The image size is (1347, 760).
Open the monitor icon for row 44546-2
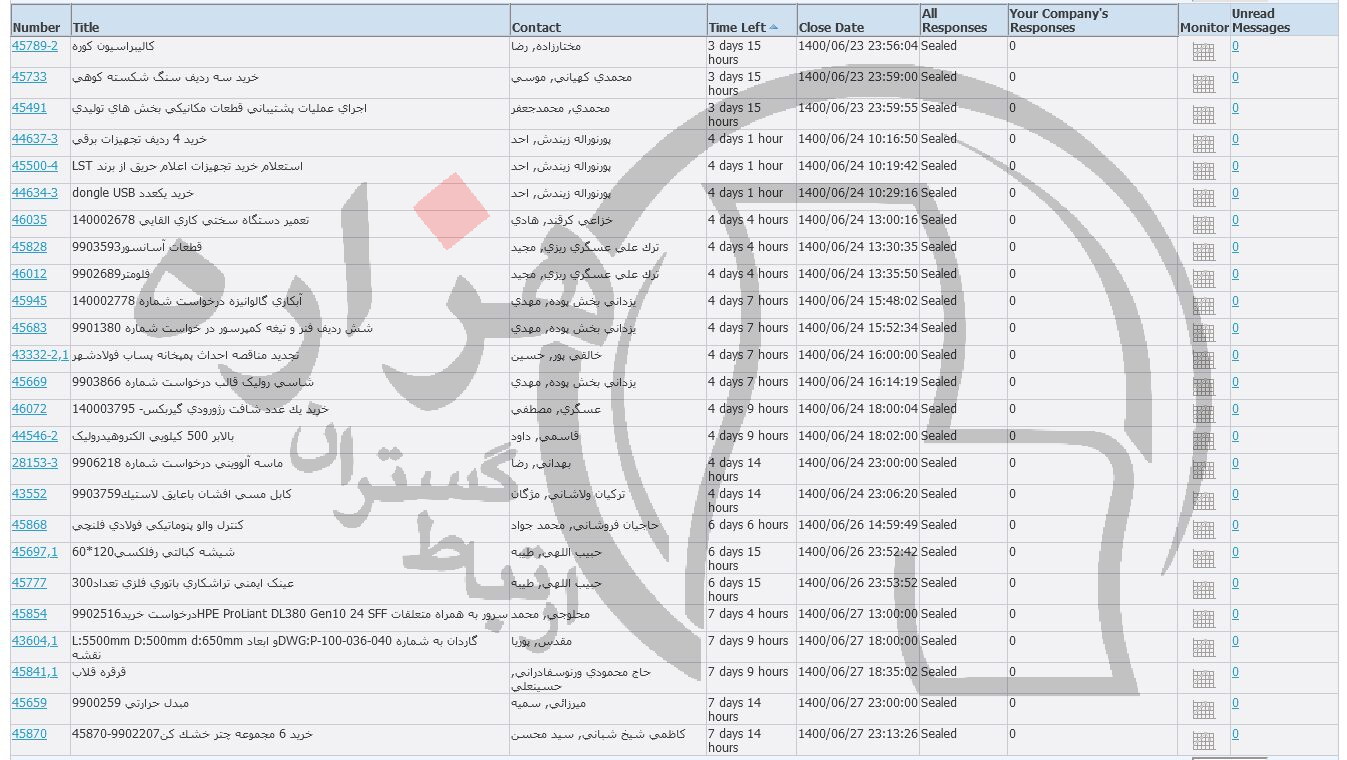point(1203,441)
